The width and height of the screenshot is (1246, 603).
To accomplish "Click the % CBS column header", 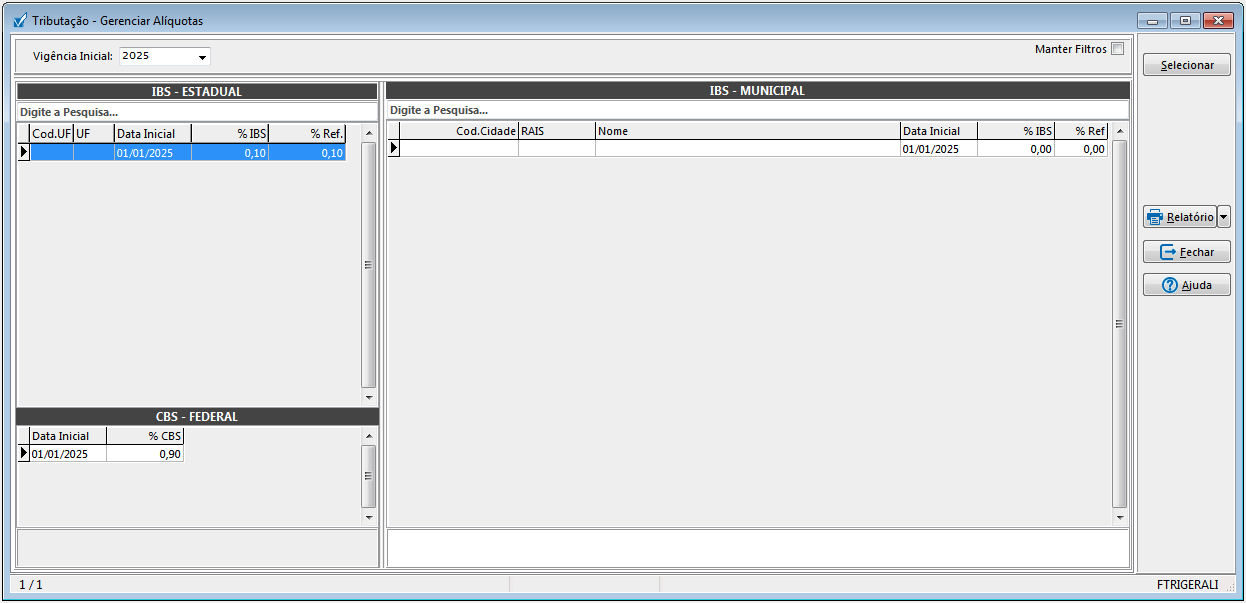I will click(x=145, y=436).
